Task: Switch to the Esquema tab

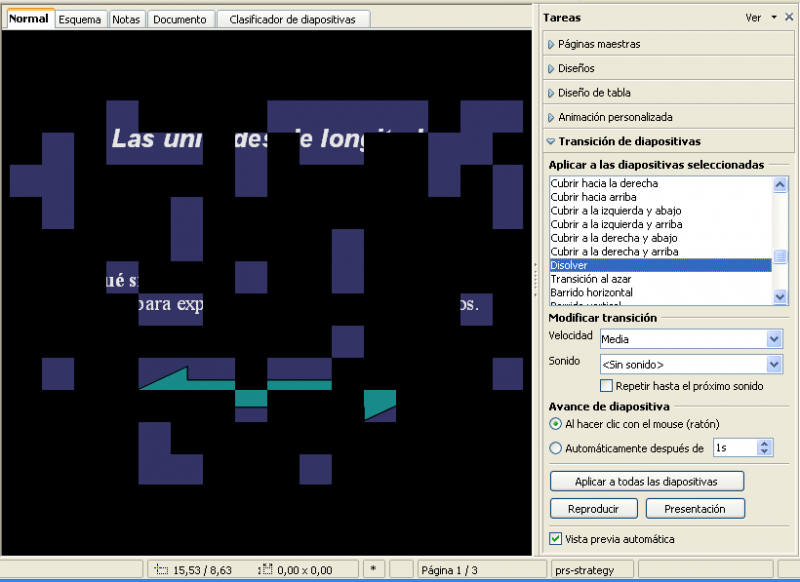Action: pyautogui.click(x=80, y=19)
